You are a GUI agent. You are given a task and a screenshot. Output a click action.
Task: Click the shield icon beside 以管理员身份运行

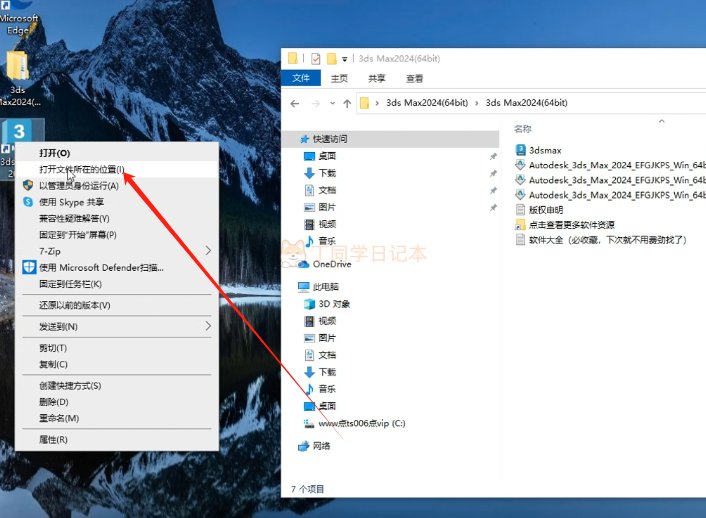click(28, 185)
